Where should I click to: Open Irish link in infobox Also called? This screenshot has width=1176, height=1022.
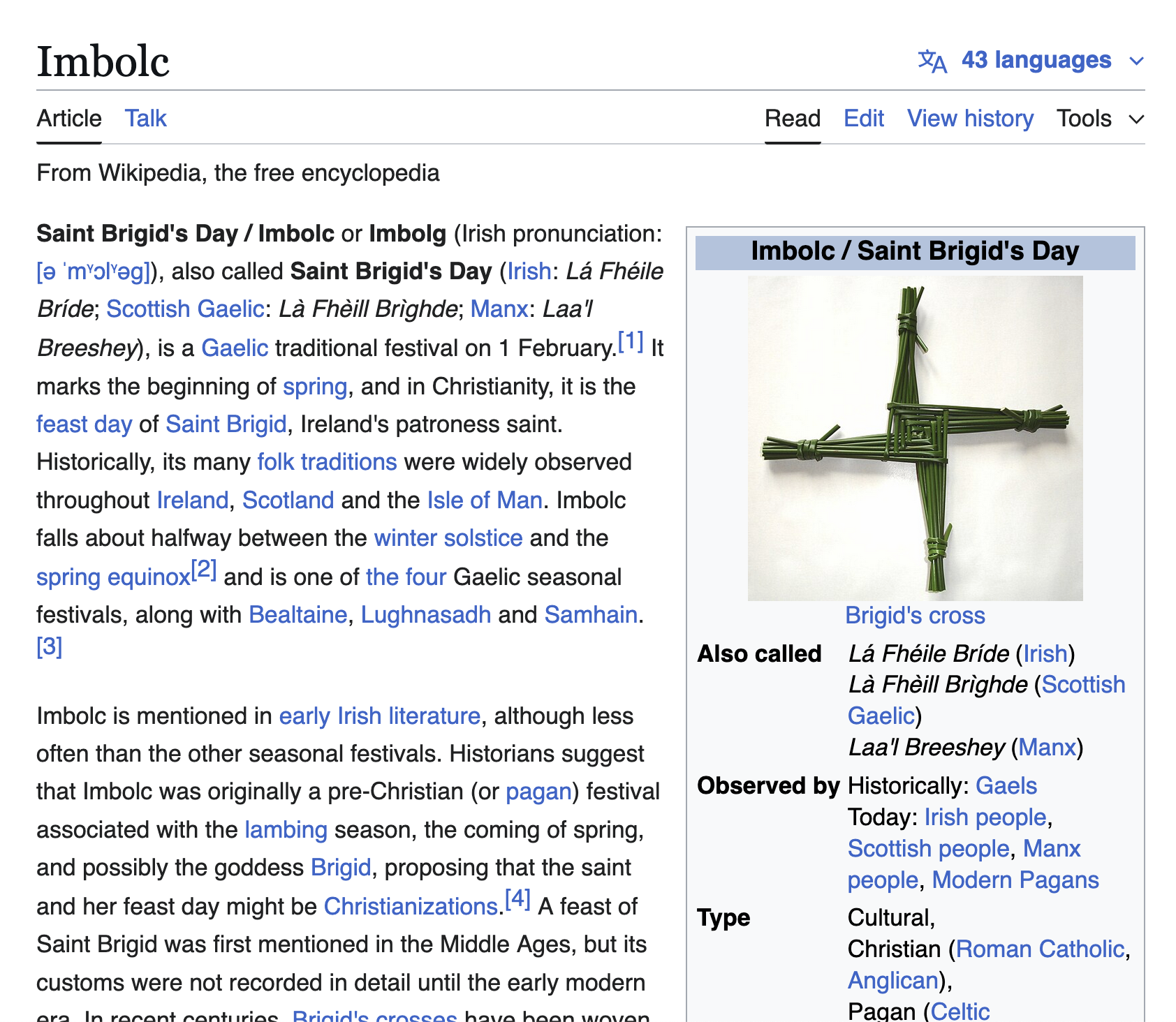point(1045,654)
